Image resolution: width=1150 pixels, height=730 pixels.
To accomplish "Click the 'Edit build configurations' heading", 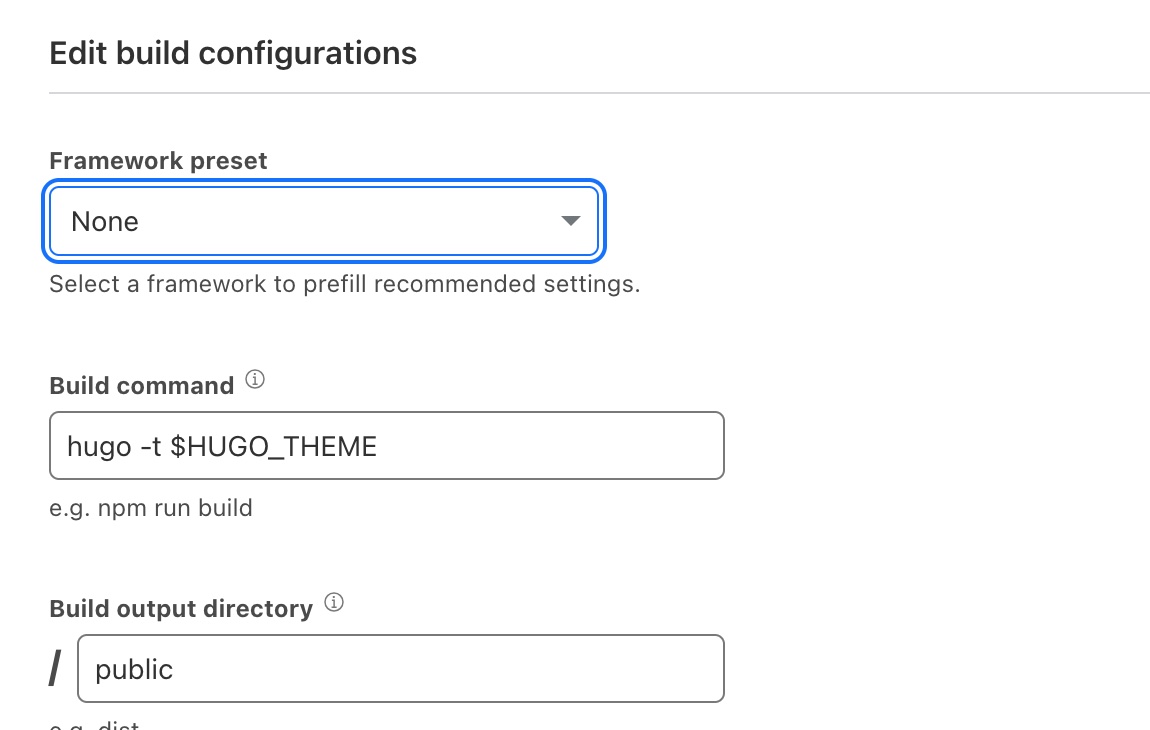I will 233,53.
